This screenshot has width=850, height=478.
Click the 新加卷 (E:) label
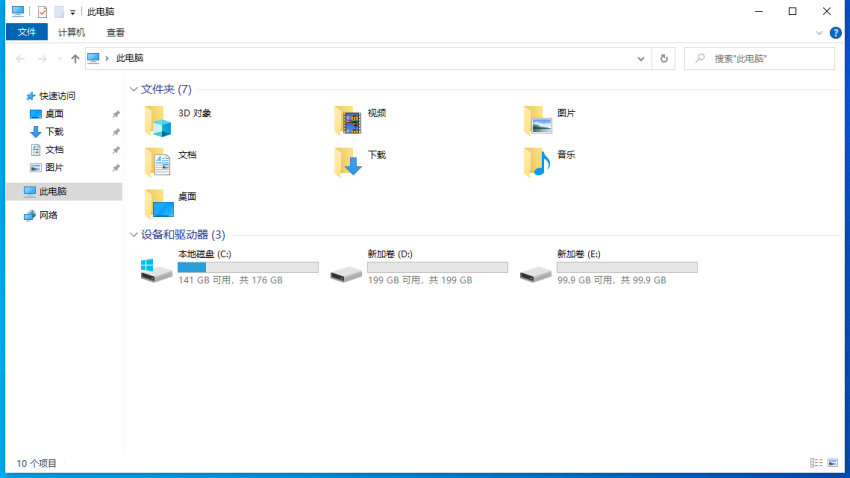(578, 254)
